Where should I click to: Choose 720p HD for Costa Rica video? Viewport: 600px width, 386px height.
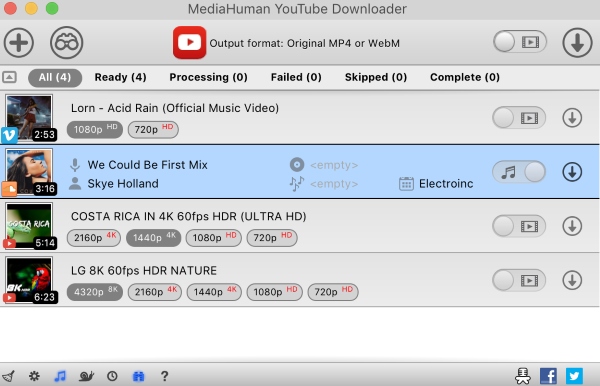272,238
